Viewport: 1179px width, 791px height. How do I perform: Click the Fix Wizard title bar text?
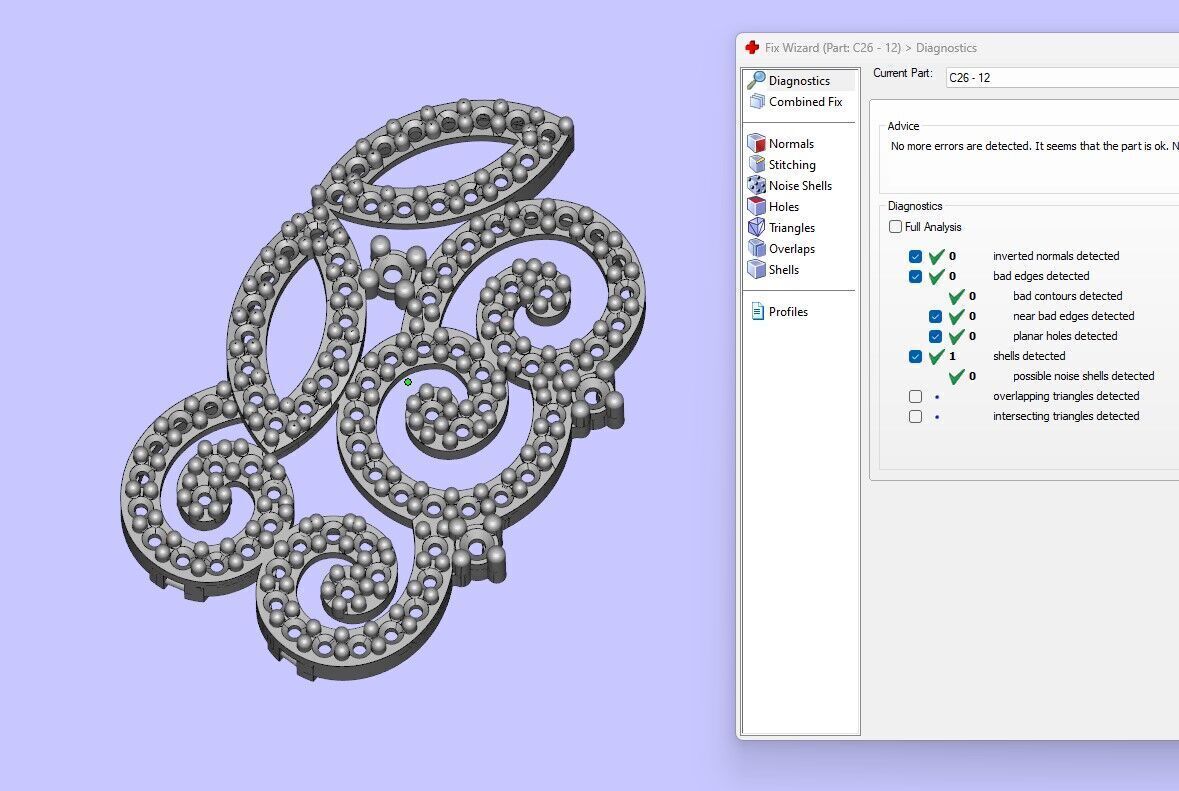[871, 47]
